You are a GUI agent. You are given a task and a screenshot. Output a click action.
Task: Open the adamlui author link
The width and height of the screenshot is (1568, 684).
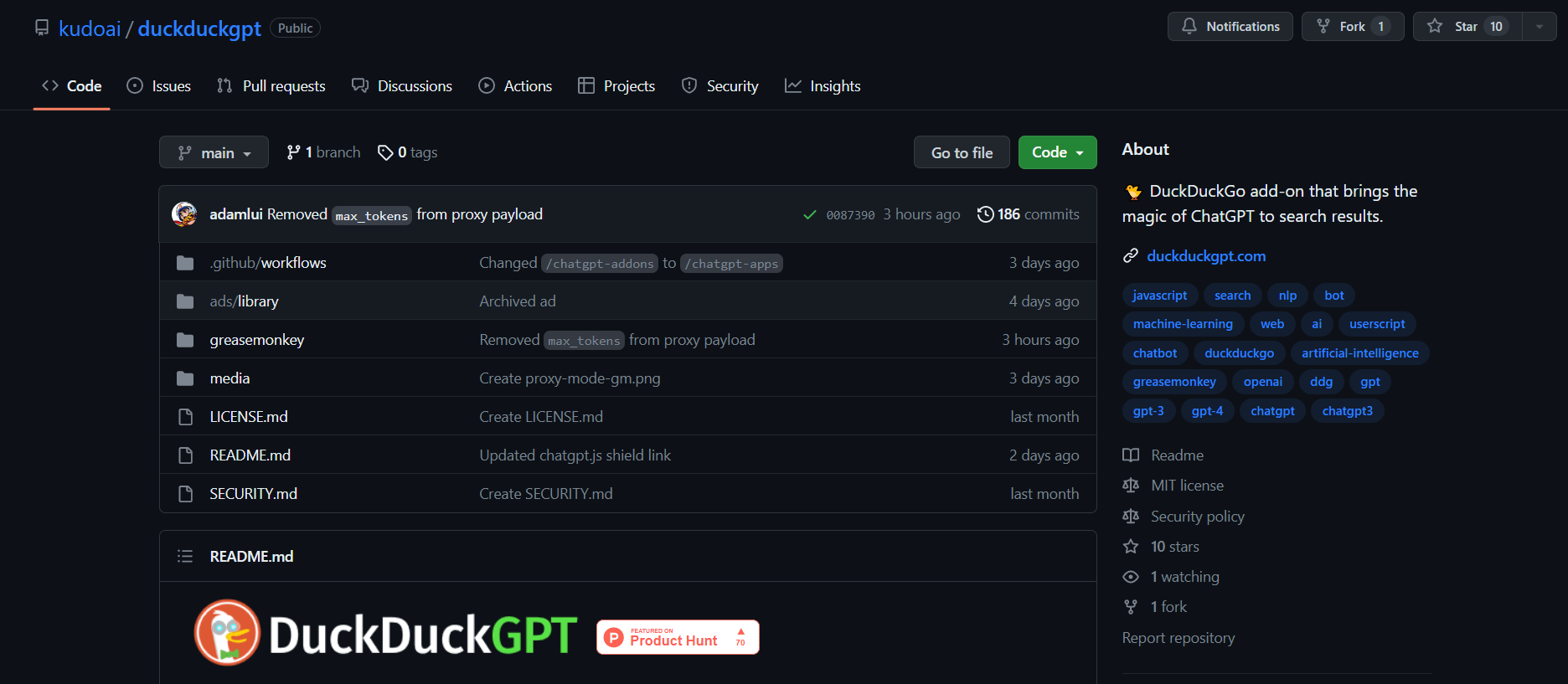[x=236, y=214]
